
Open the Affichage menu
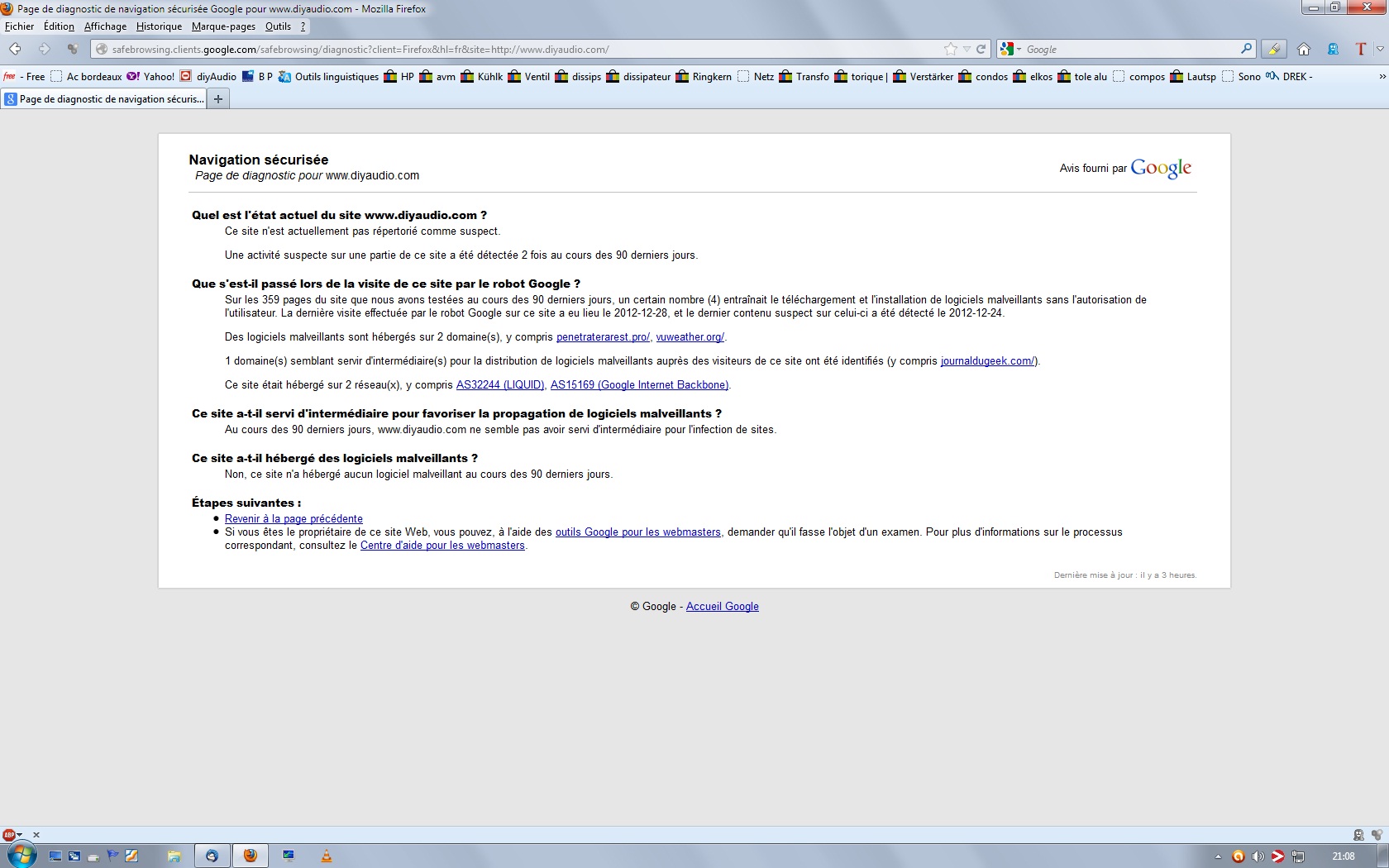[105, 26]
